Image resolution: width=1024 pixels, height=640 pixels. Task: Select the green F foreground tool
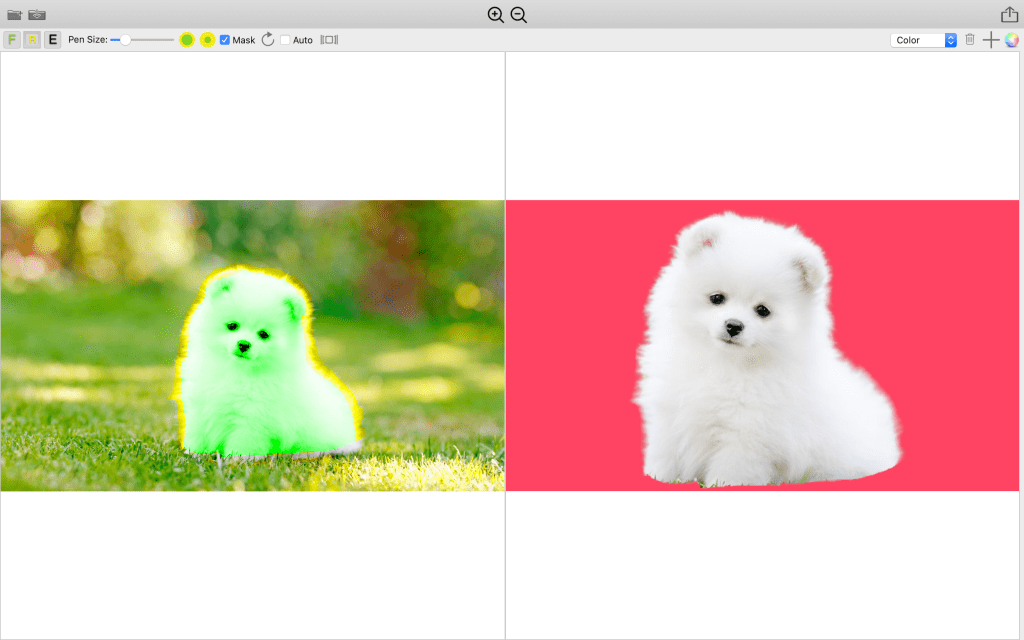pyautogui.click(x=12, y=40)
